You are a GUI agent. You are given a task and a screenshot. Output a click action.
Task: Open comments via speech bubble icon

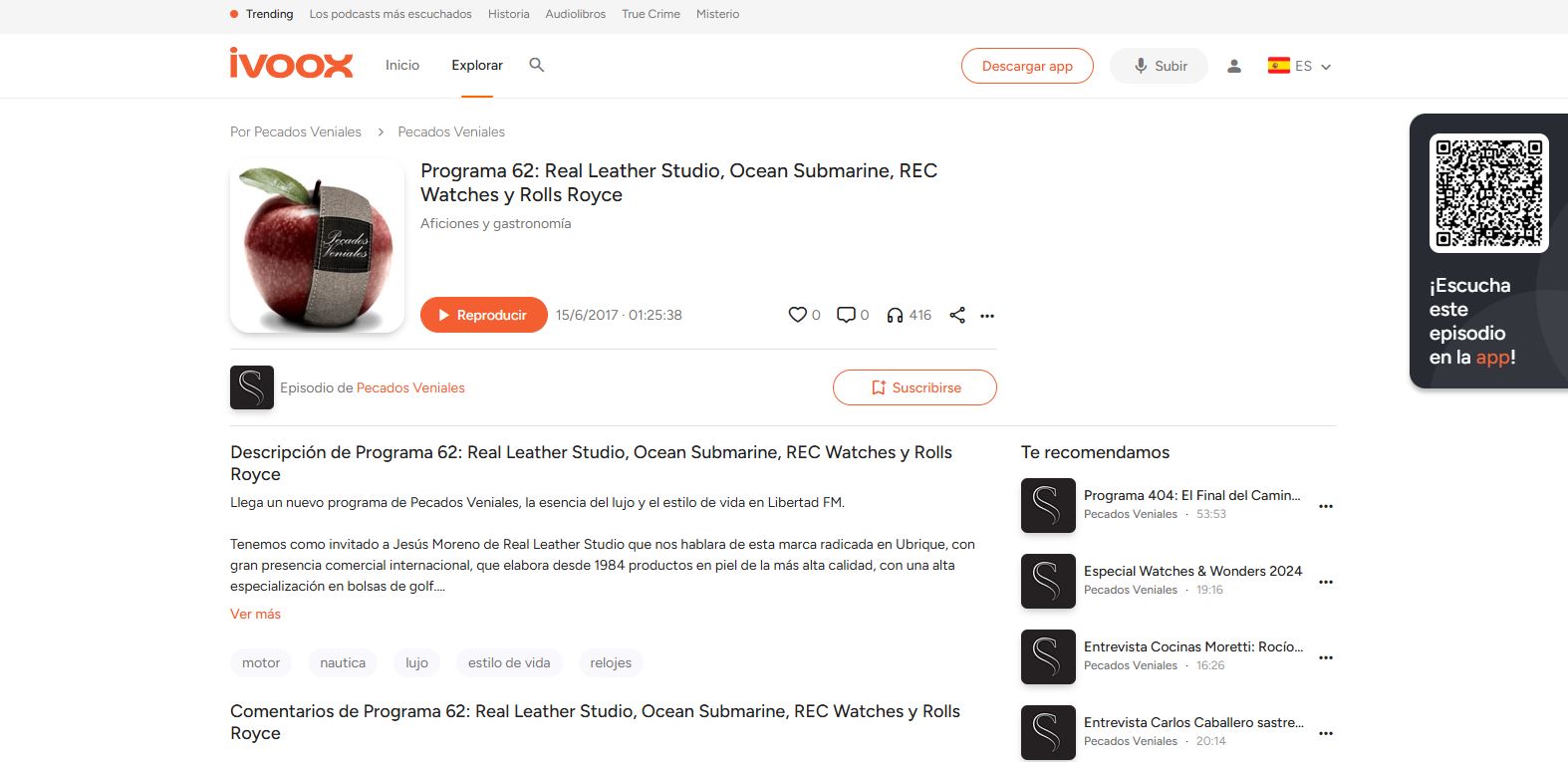pyautogui.click(x=846, y=315)
